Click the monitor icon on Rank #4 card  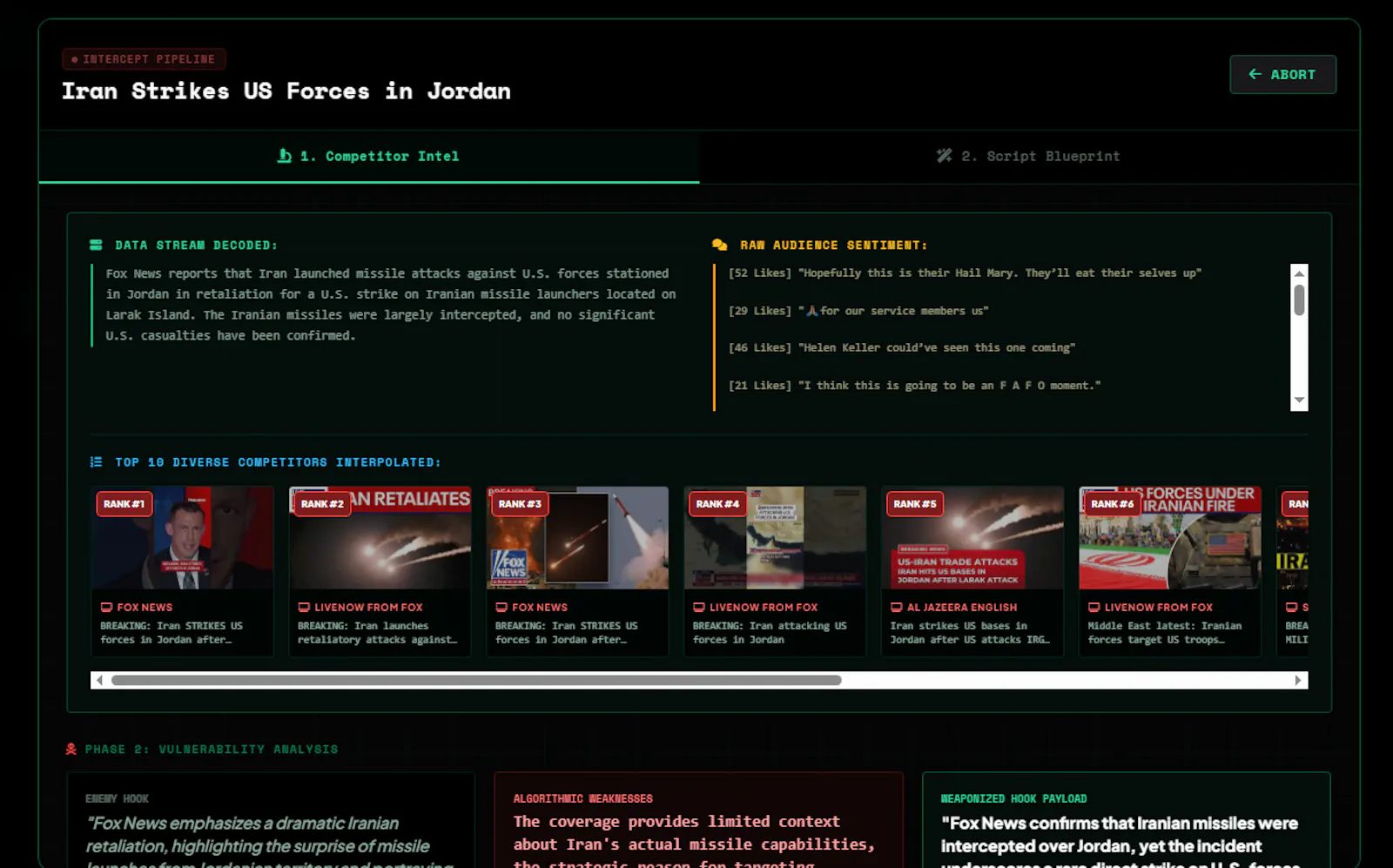(699, 608)
